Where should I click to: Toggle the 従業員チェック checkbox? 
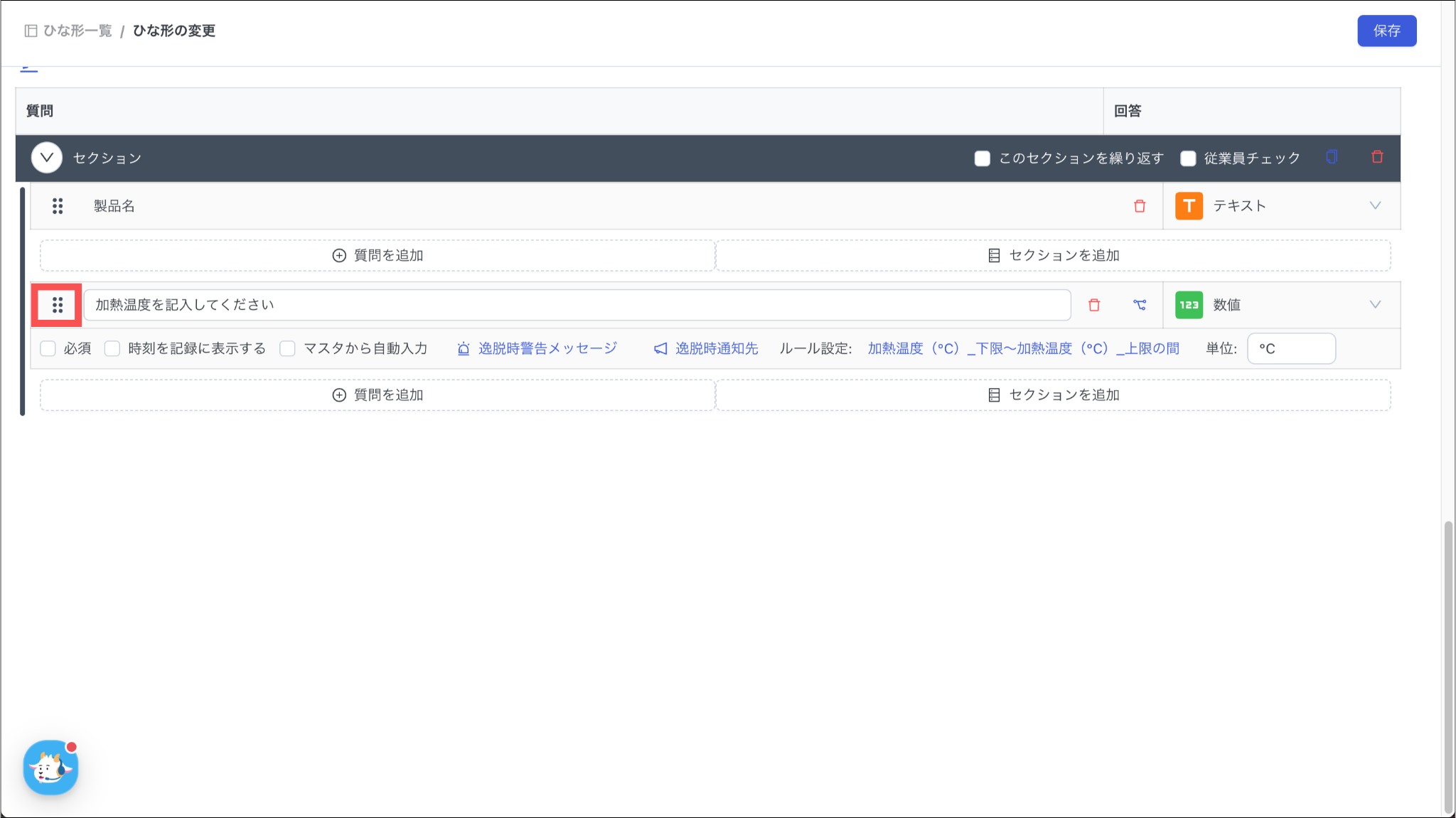click(1188, 158)
